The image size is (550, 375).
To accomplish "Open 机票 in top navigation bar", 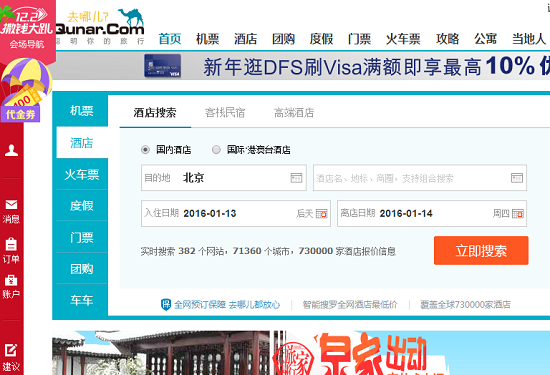I will coord(208,39).
